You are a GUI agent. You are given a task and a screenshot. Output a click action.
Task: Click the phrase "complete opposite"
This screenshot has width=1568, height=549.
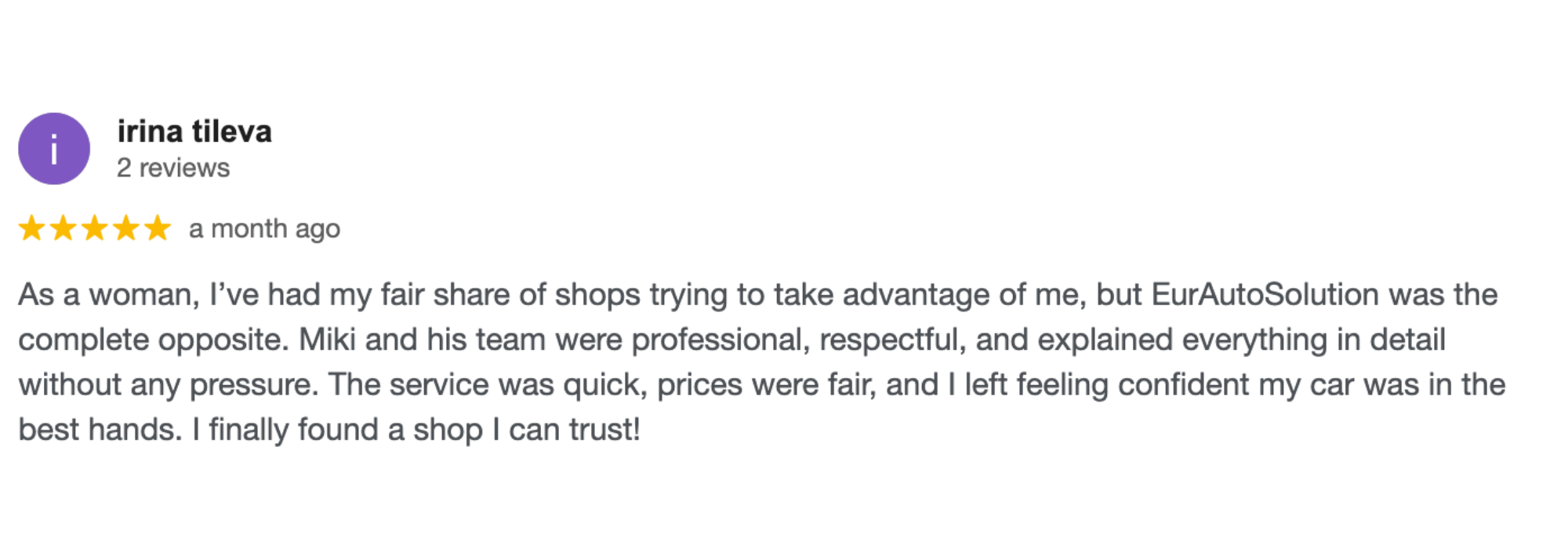[154, 340]
